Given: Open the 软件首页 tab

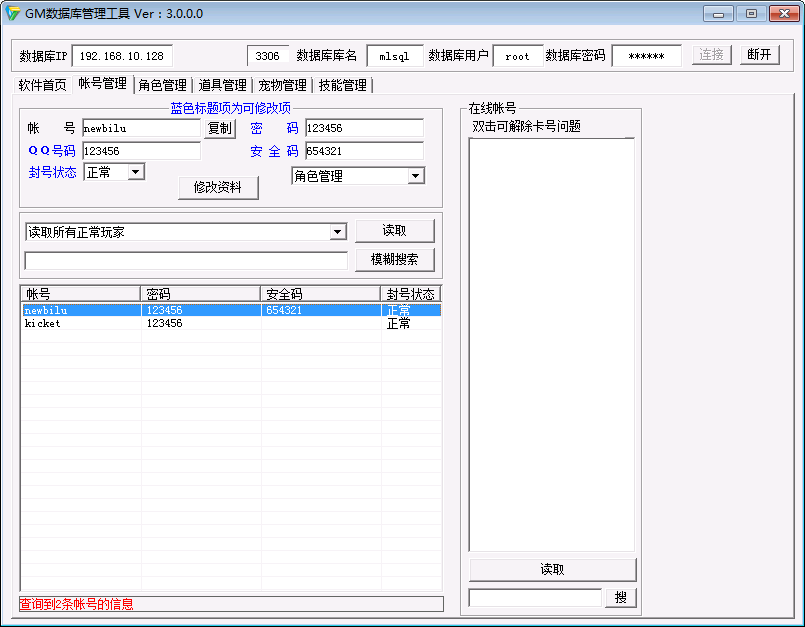Looking at the screenshot, I should 43,86.
